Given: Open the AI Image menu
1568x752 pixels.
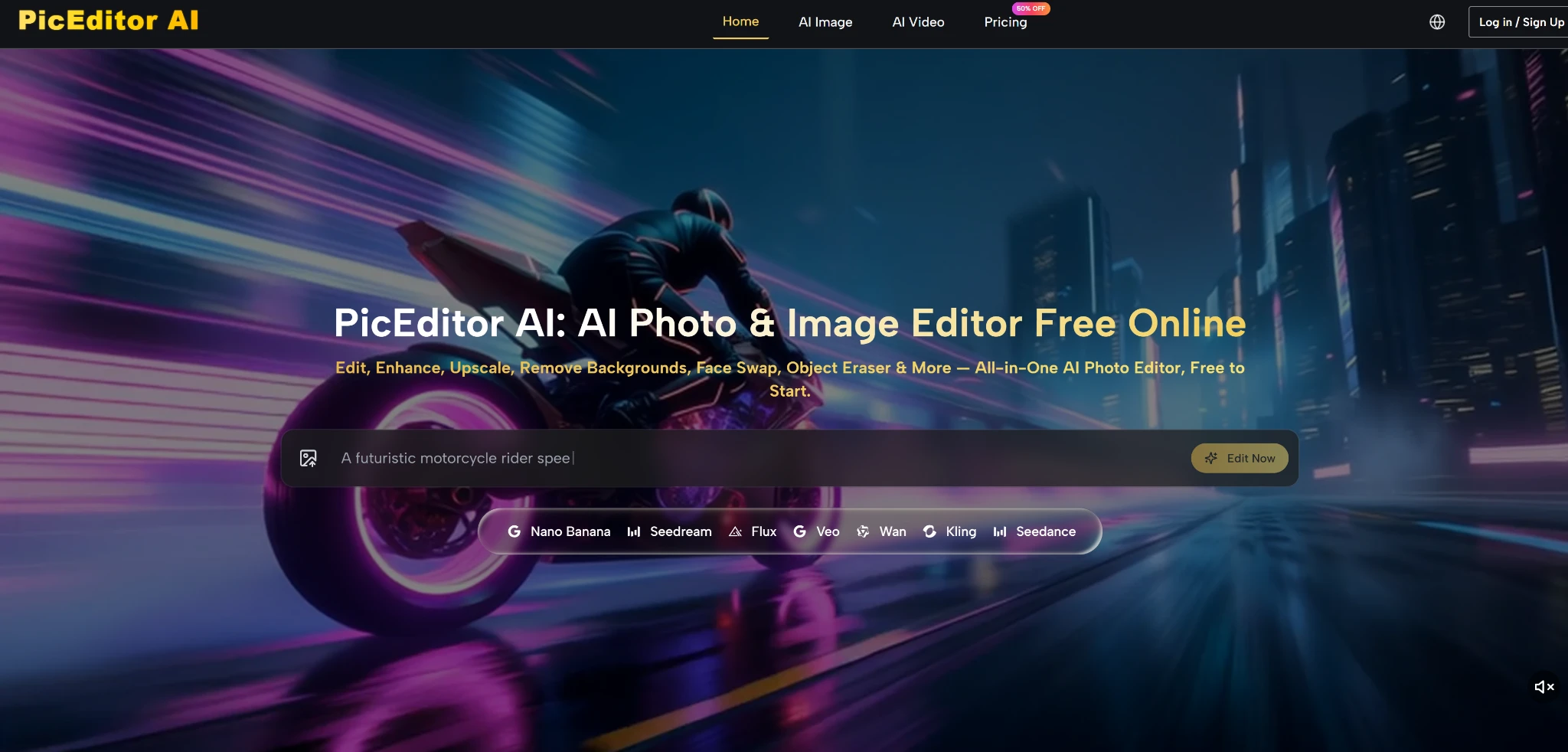Looking at the screenshot, I should pos(825,22).
